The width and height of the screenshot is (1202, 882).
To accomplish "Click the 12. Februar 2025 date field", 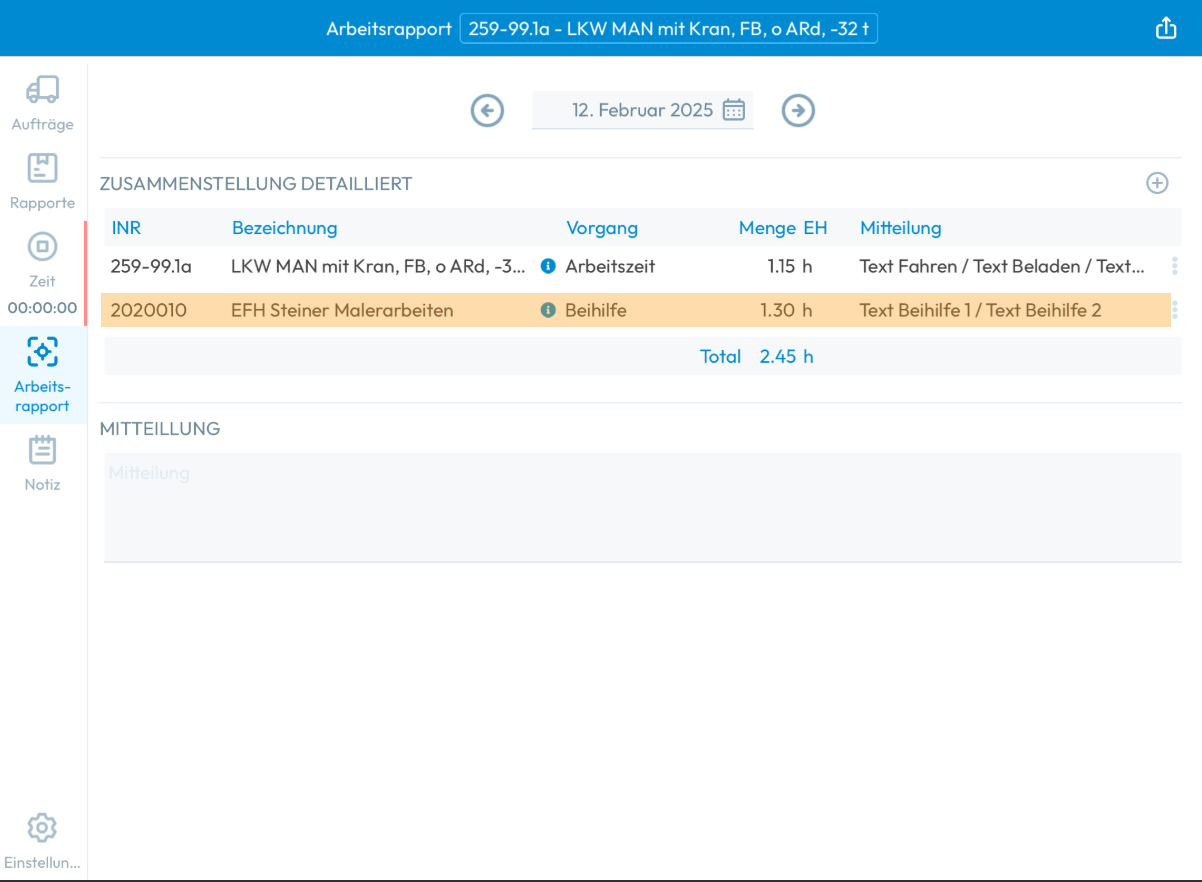I will [x=642, y=110].
